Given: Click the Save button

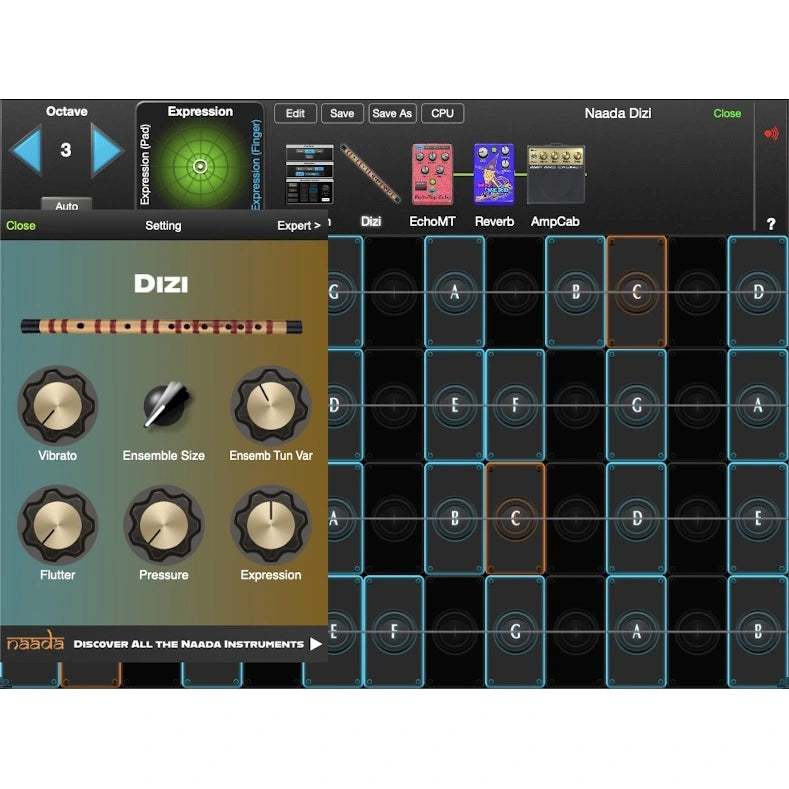Looking at the screenshot, I should [x=342, y=114].
